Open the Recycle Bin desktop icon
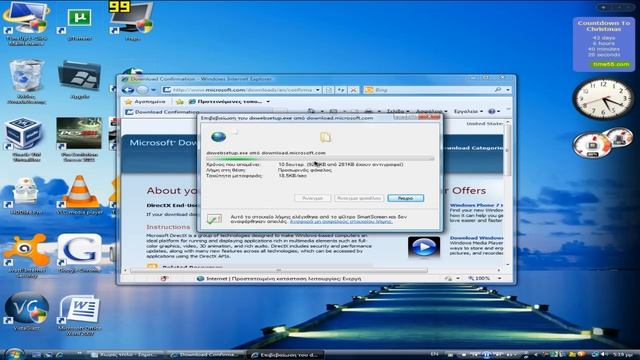 point(26,82)
